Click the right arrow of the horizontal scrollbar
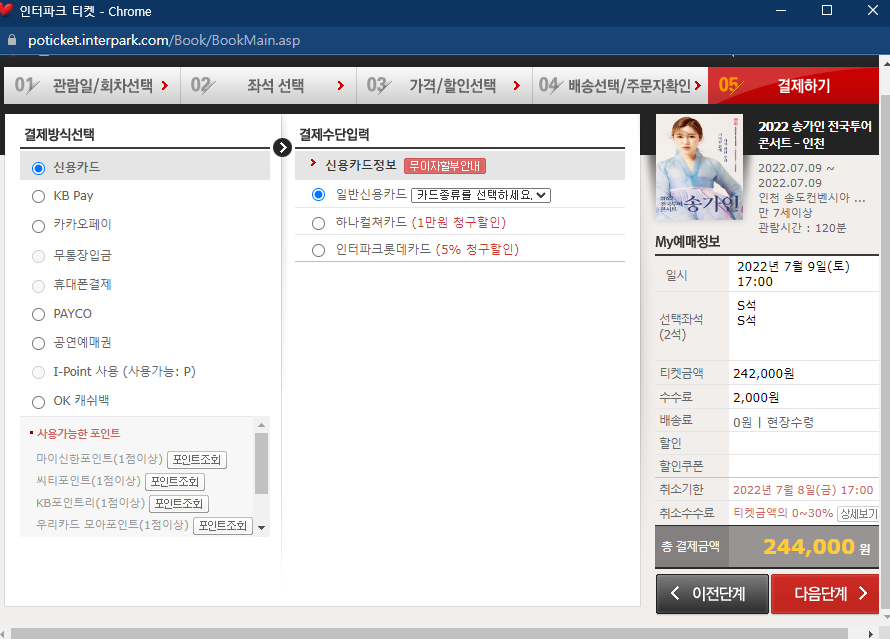The width and height of the screenshot is (890, 639). 871,634
